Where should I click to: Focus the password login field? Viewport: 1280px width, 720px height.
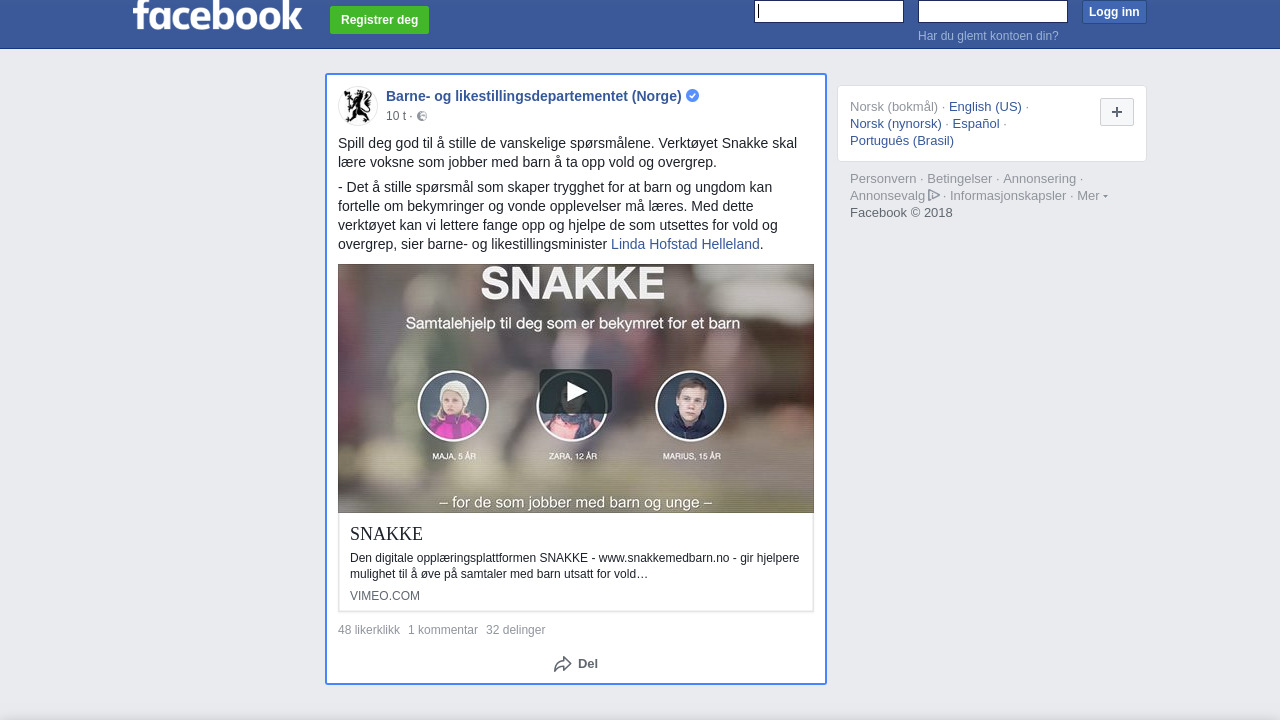(993, 11)
